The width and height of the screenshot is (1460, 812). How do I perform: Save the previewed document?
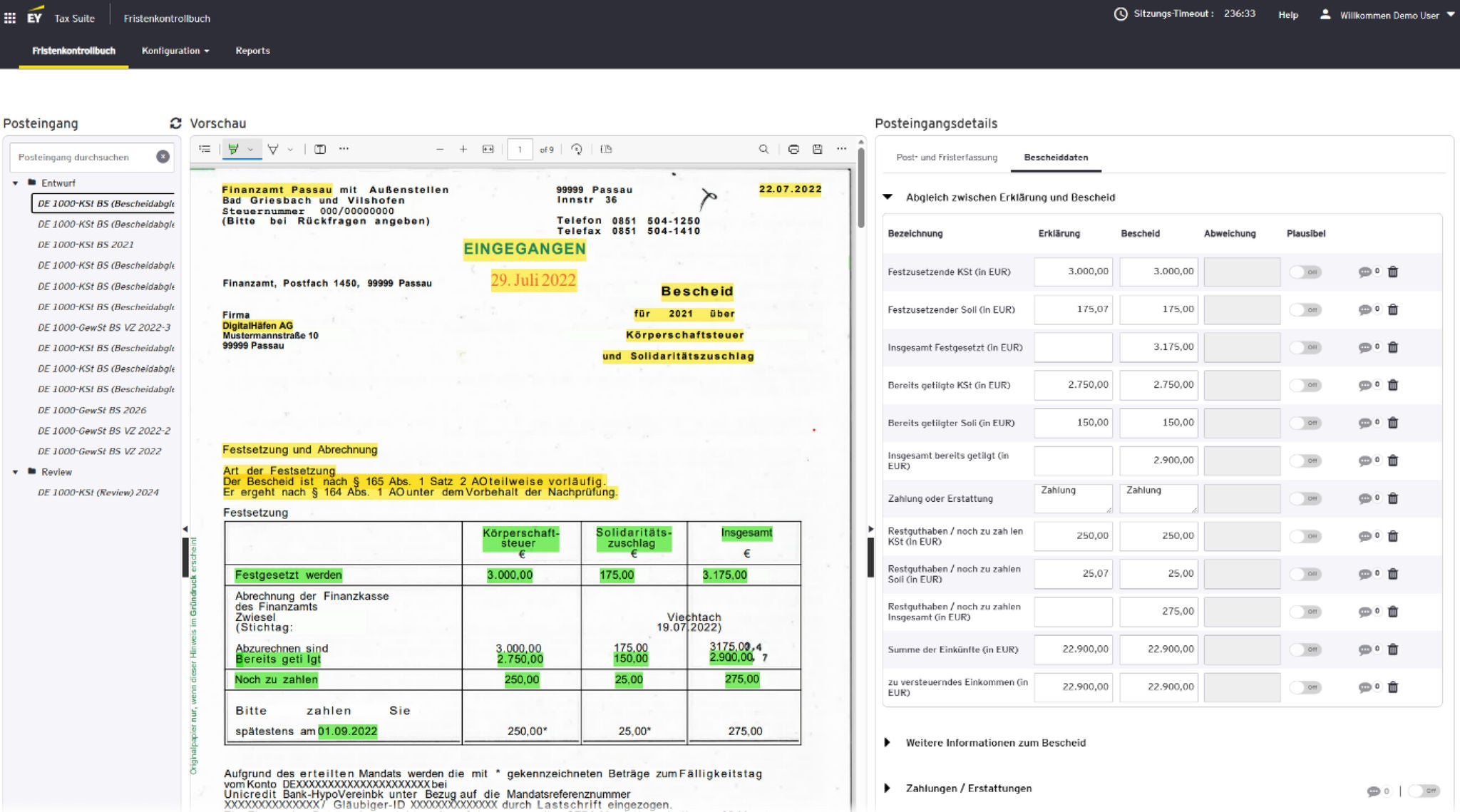coord(818,149)
